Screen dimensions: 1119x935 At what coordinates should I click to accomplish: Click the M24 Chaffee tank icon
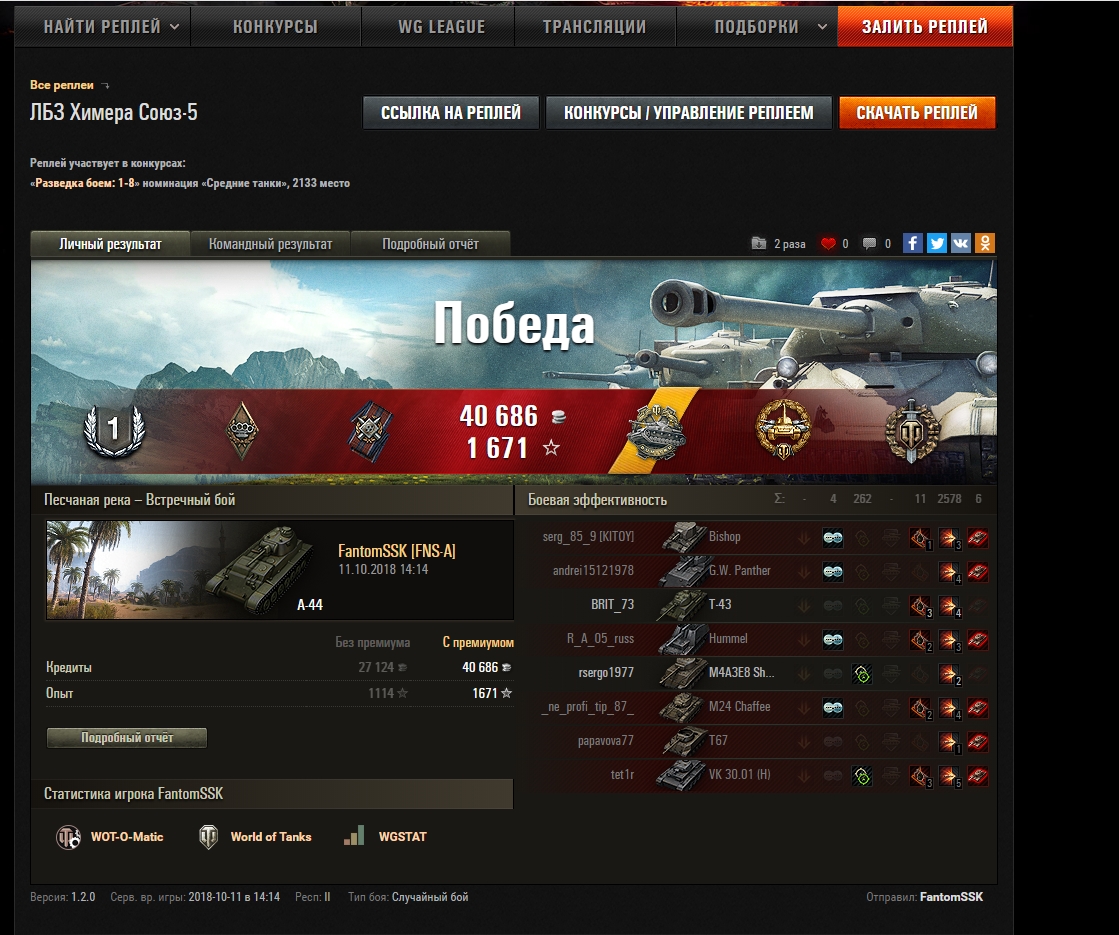(x=683, y=707)
